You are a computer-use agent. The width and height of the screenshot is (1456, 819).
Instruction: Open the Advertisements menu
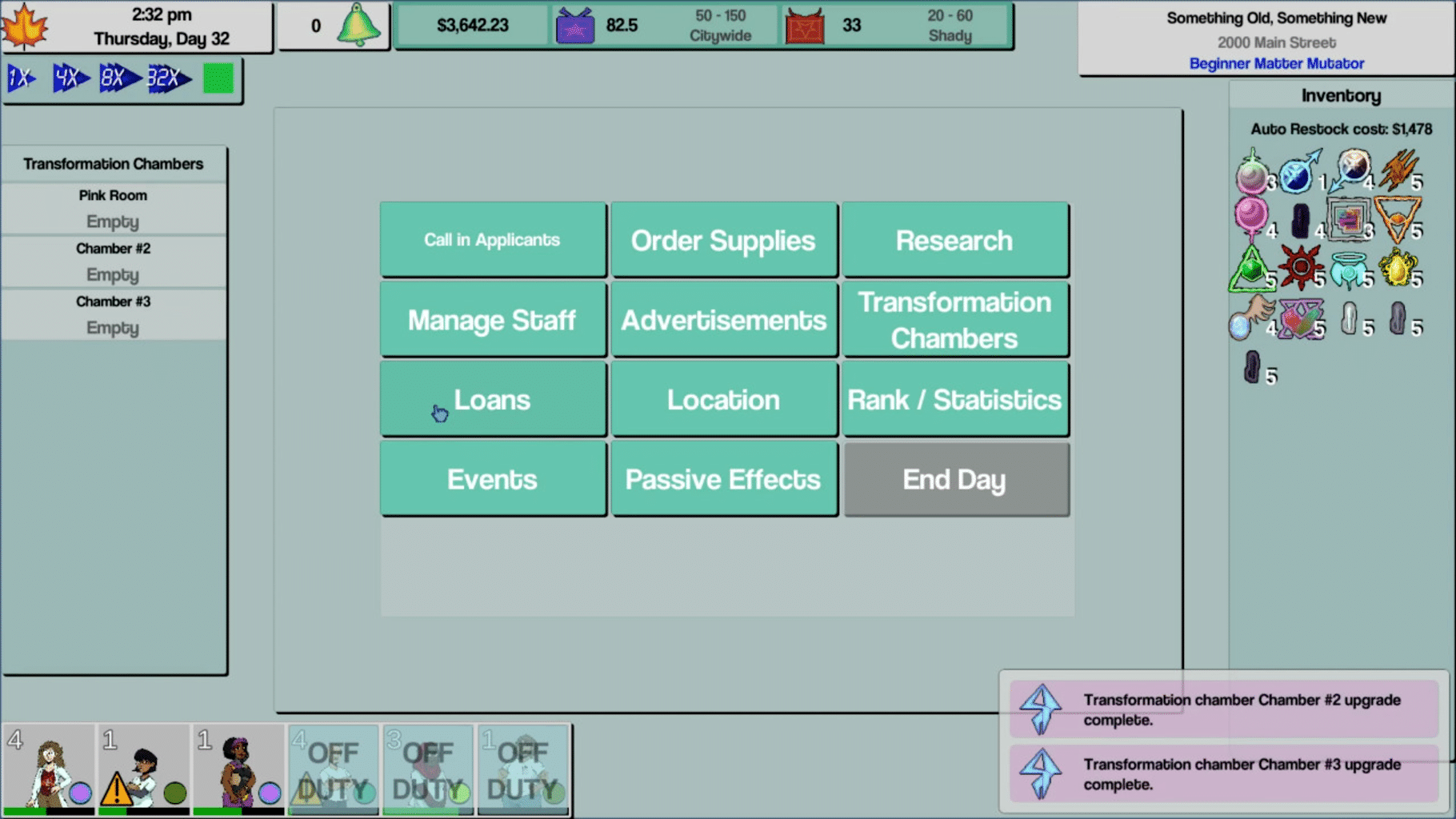click(724, 319)
